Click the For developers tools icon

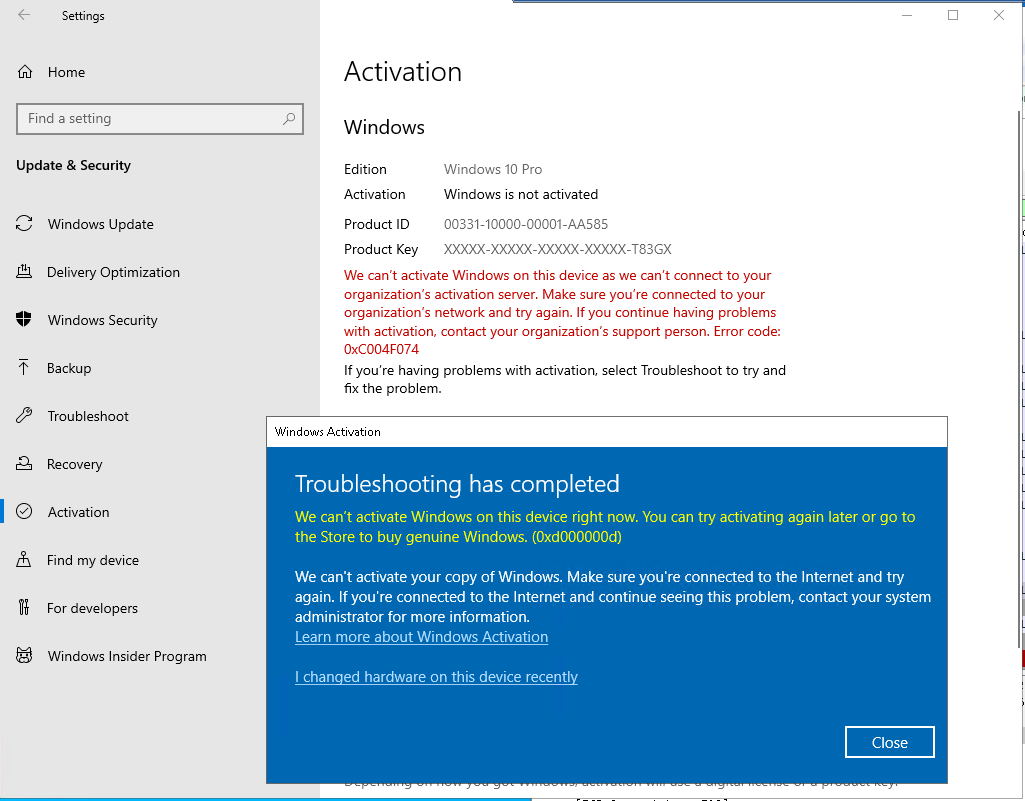24,607
